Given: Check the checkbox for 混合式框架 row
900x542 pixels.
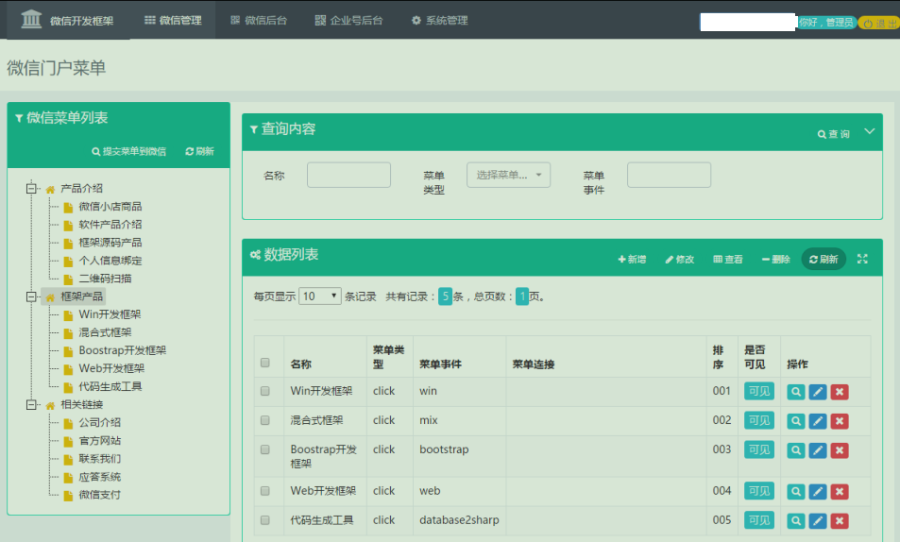Looking at the screenshot, I should pyautogui.click(x=265, y=420).
